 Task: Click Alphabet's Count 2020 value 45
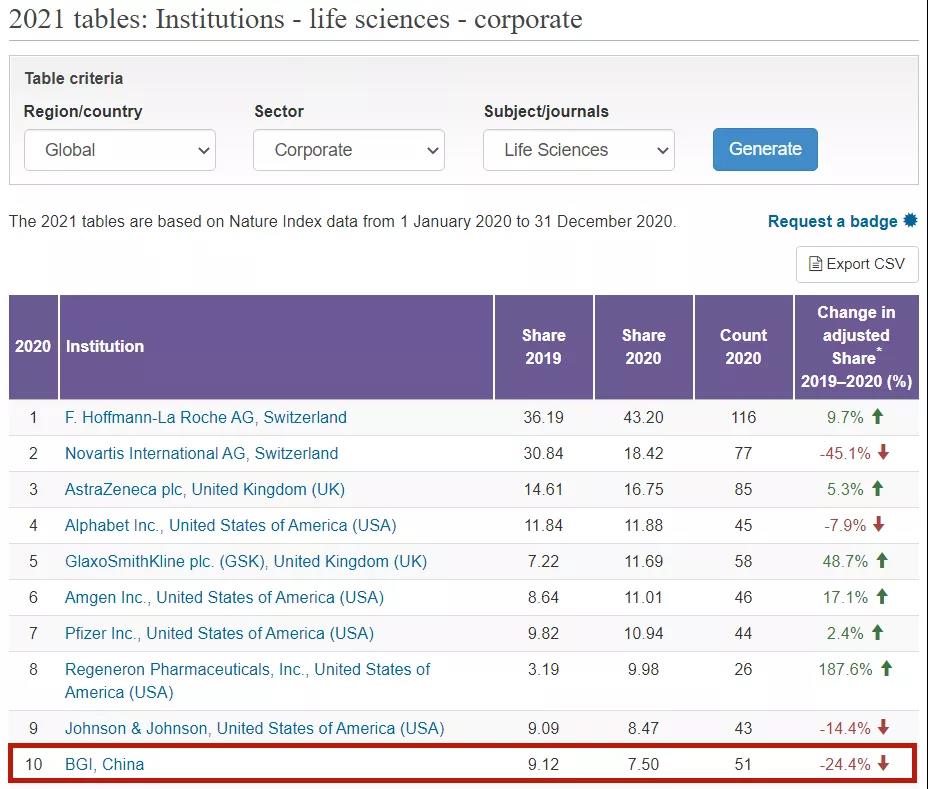(x=743, y=526)
